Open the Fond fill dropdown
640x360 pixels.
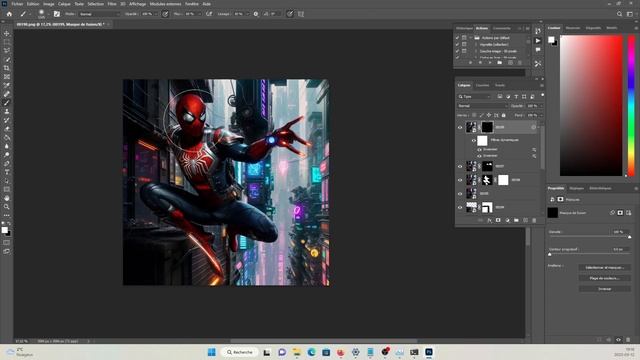click(x=541, y=116)
